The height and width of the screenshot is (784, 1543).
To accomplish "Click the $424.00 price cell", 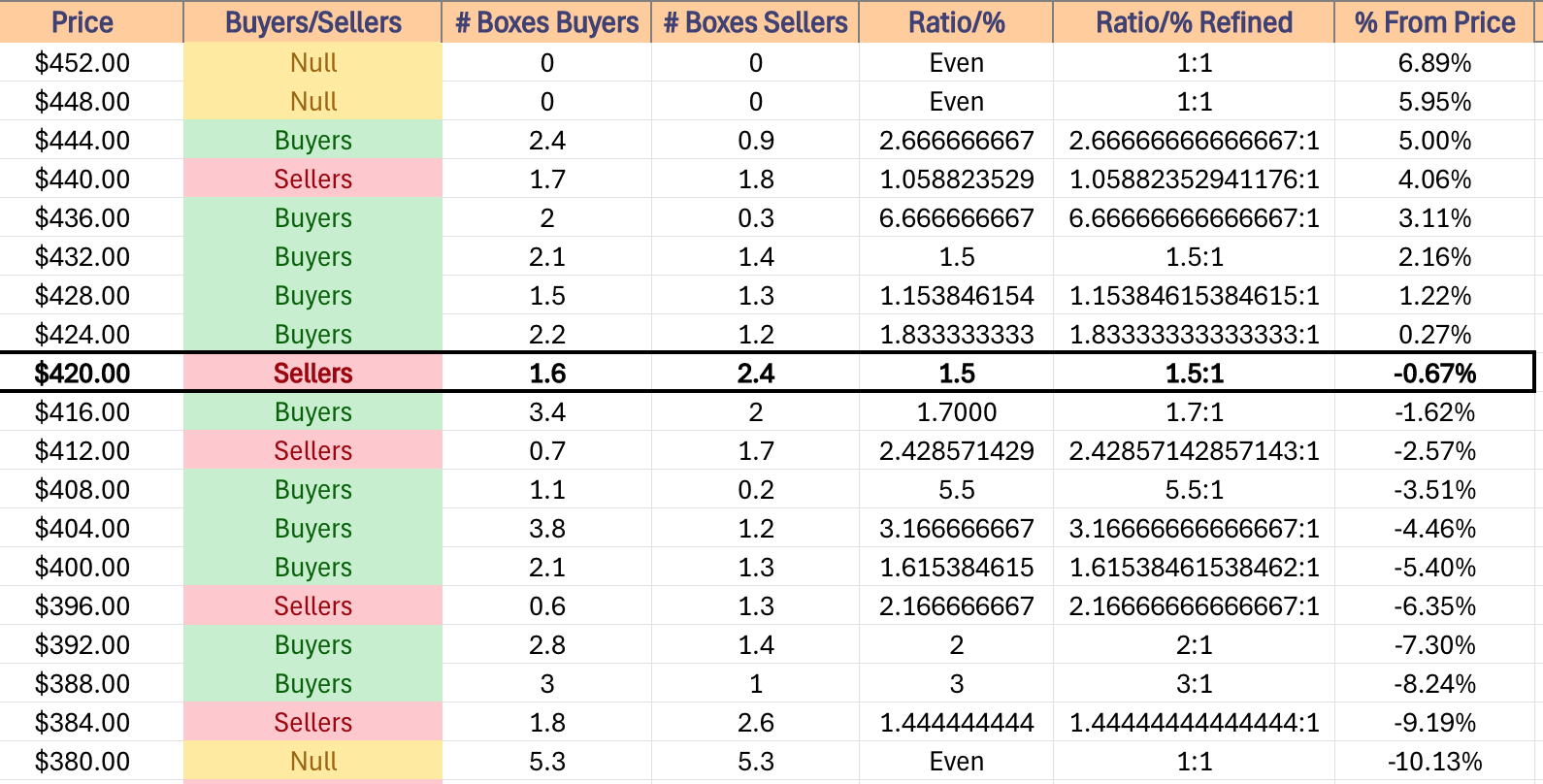I will click(x=91, y=335).
